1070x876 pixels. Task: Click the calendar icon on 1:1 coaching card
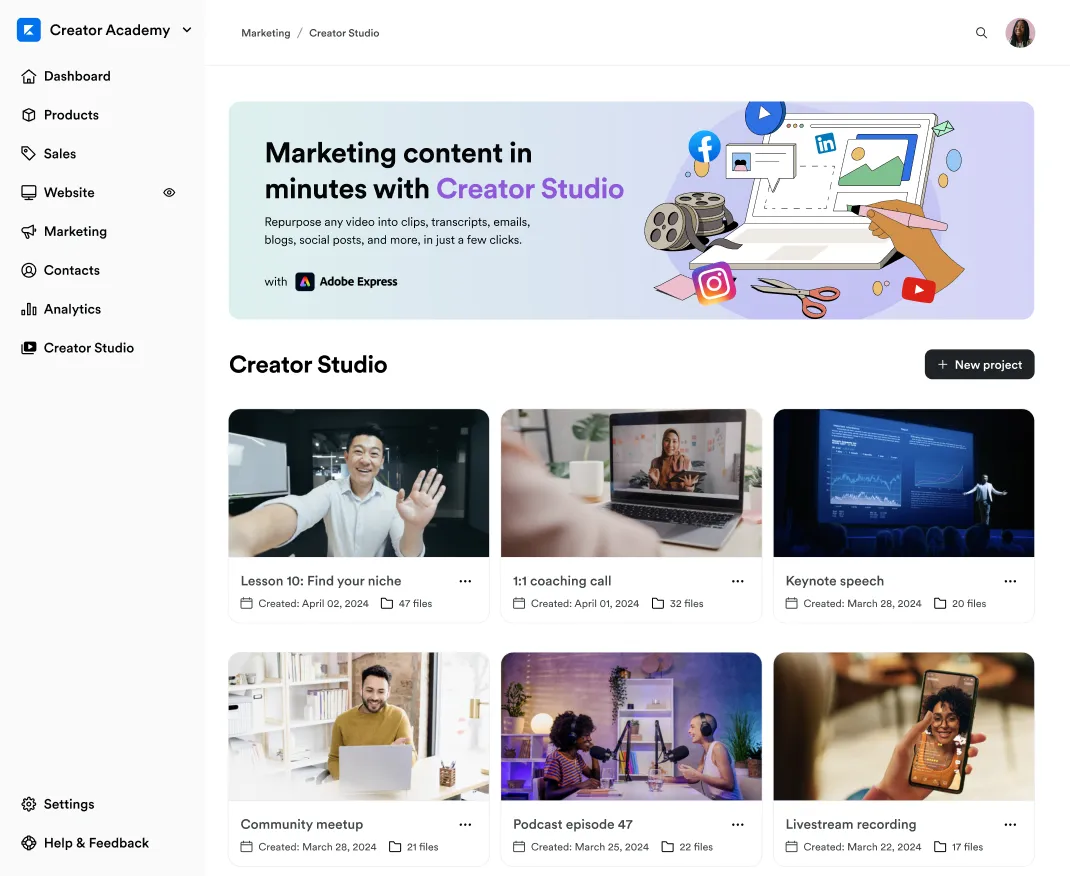(x=519, y=604)
